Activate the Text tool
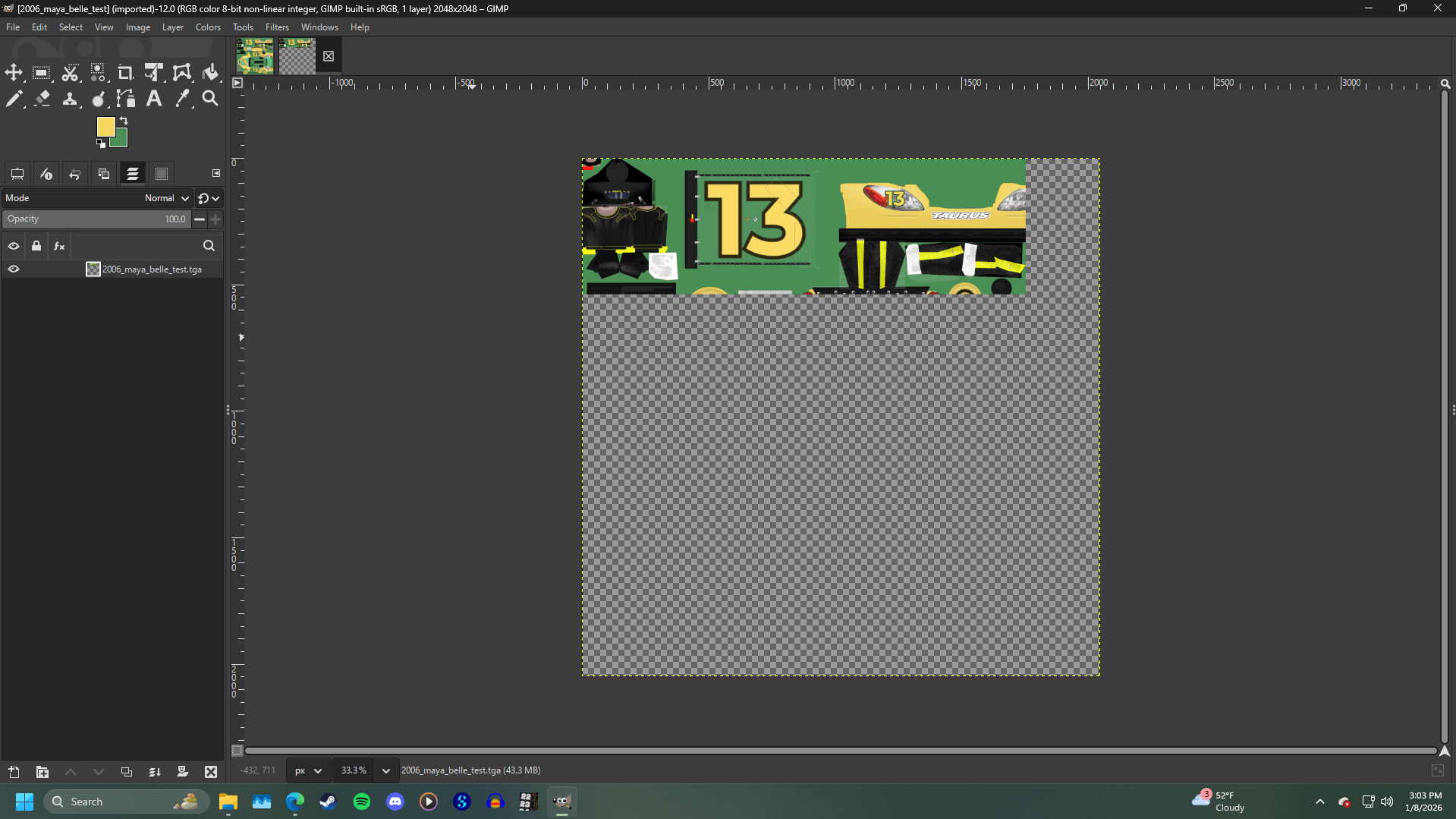This screenshot has height=819, width=1456. [x=154, y=99]
